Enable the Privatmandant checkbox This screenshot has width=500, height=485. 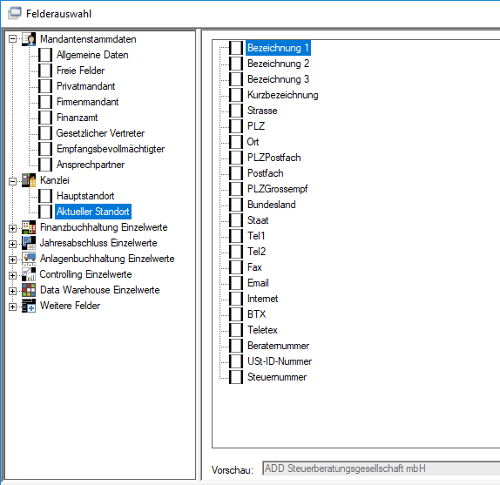[45, 86]
